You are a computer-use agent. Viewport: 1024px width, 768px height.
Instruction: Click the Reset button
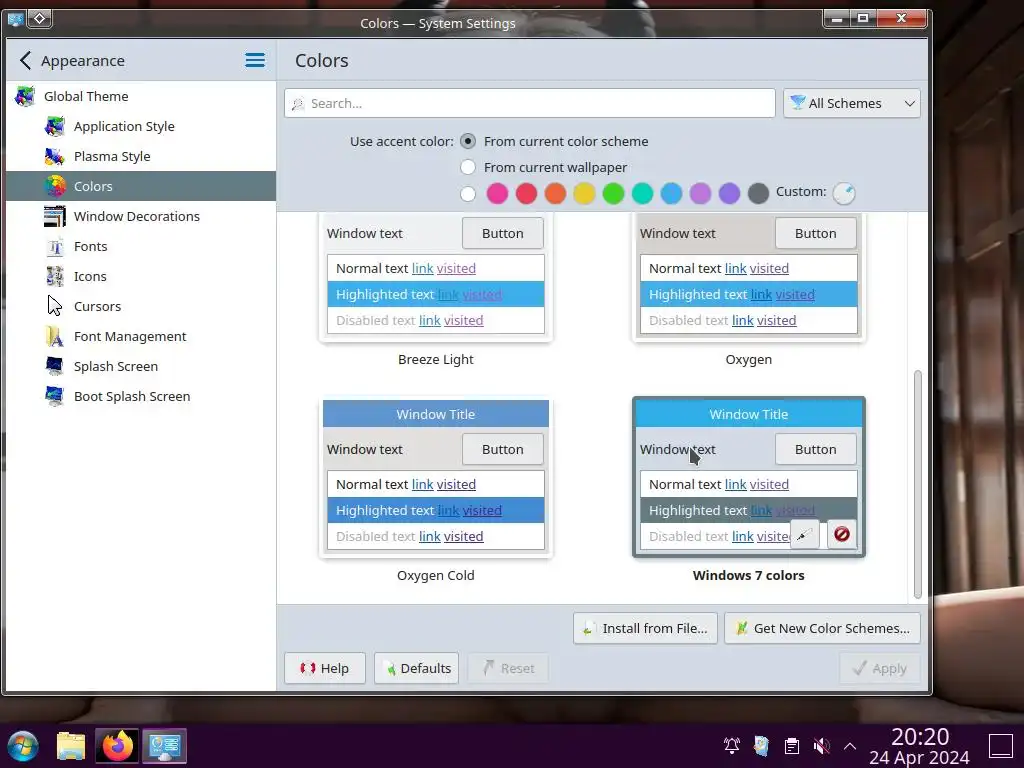click(x=507, y=669)
